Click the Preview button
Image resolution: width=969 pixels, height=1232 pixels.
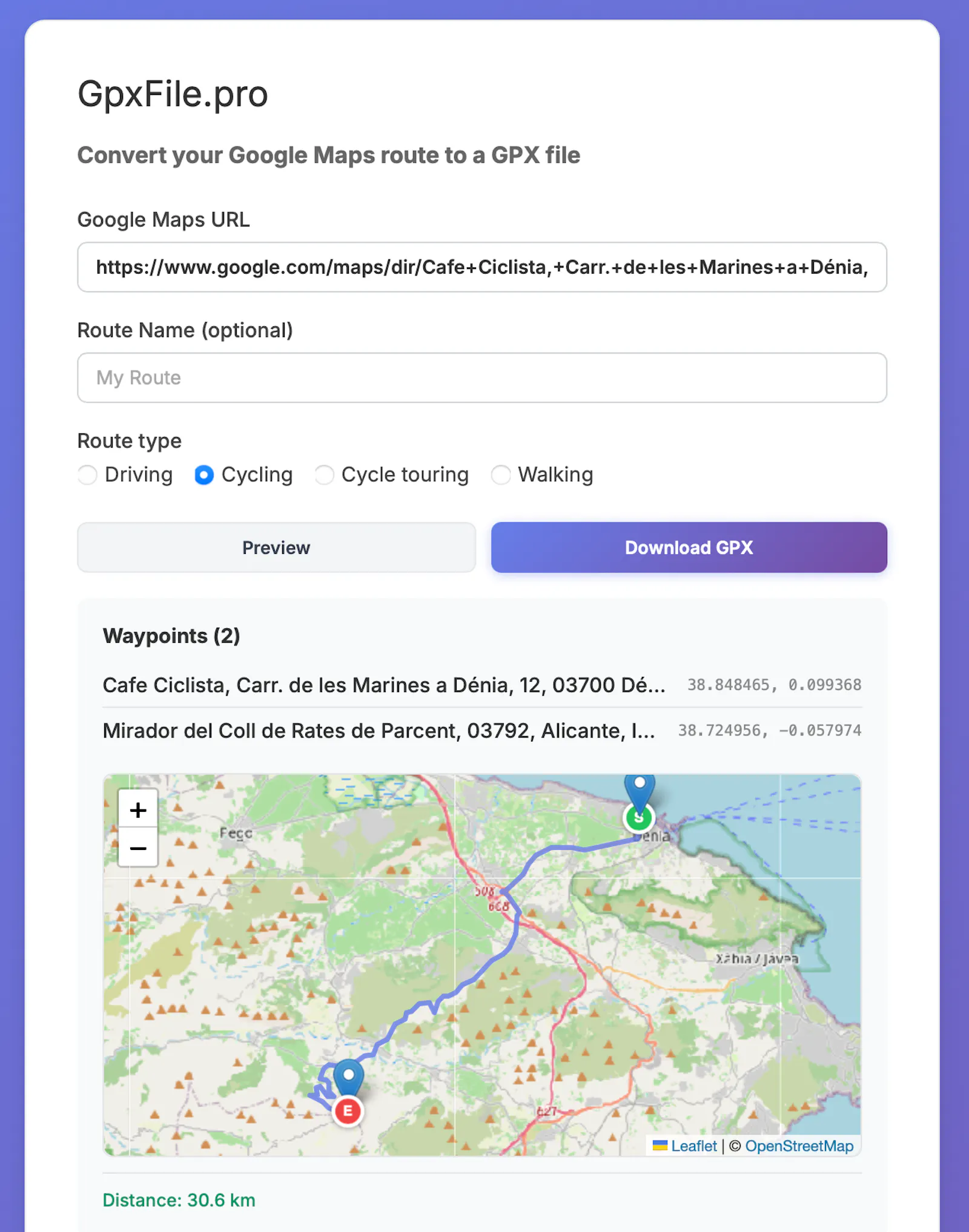pos(276,547)
